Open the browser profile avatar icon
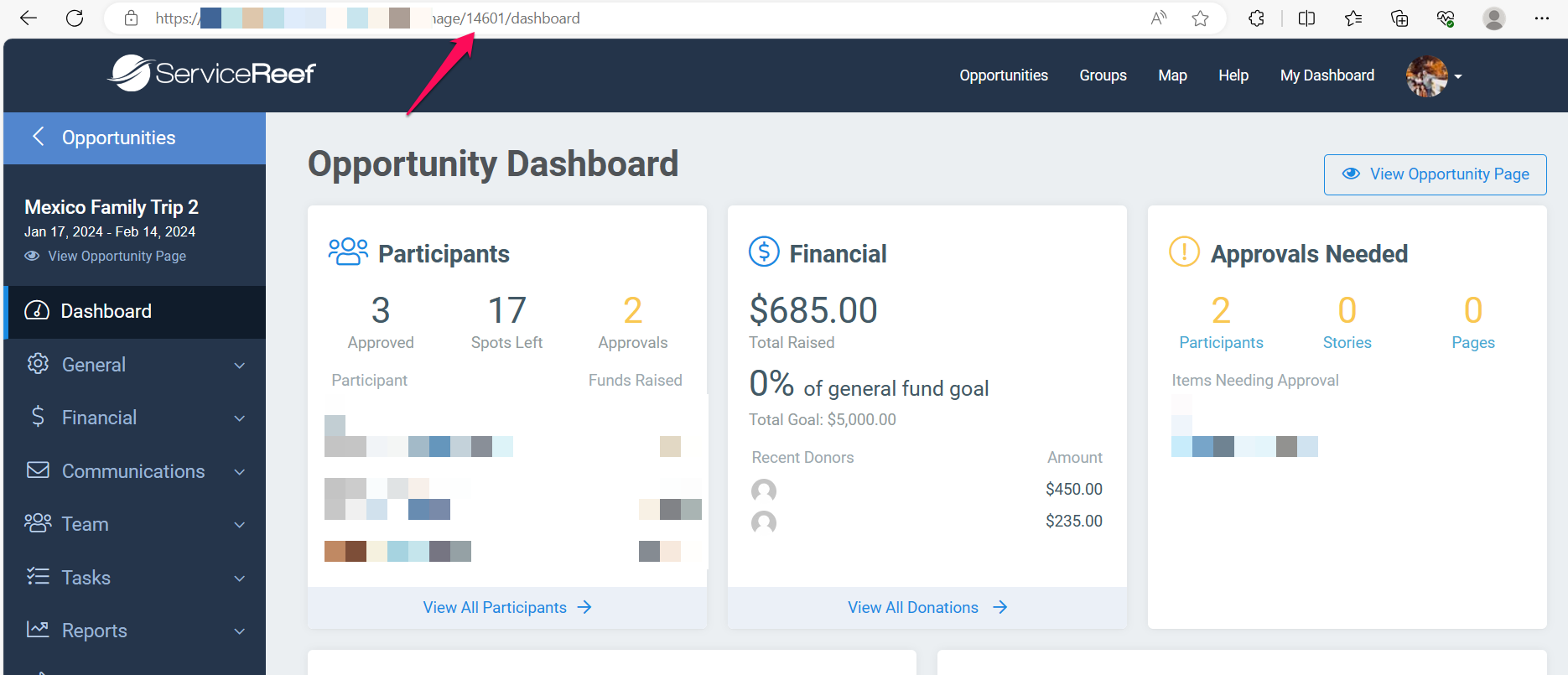 click(1493, 18)
